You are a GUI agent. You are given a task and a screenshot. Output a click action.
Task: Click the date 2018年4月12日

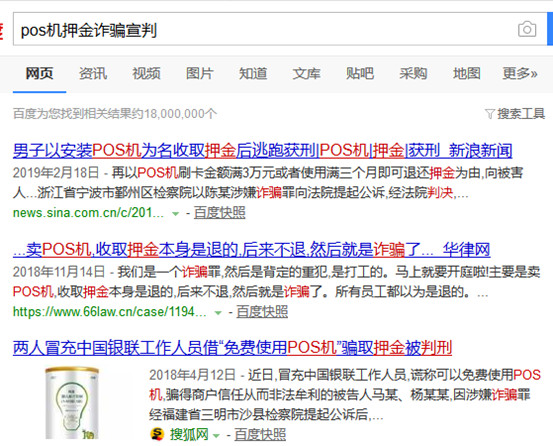coord(192,375)
